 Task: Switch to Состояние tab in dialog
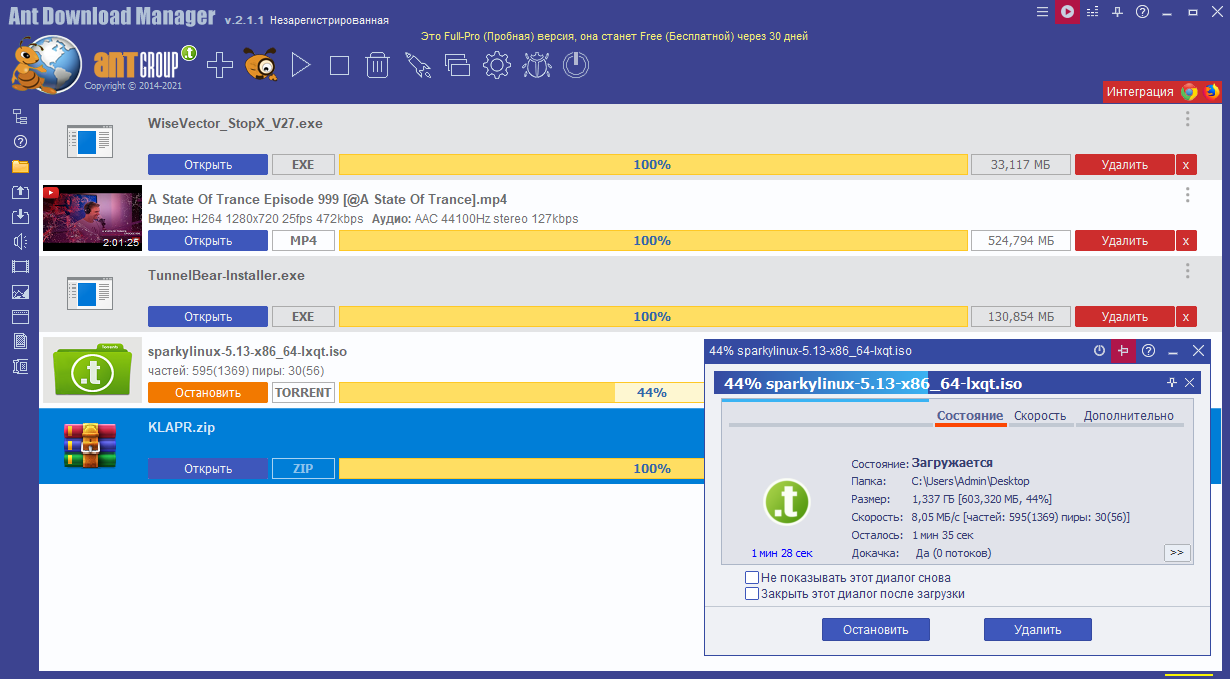pyautogui.click(x=970, y=416)
